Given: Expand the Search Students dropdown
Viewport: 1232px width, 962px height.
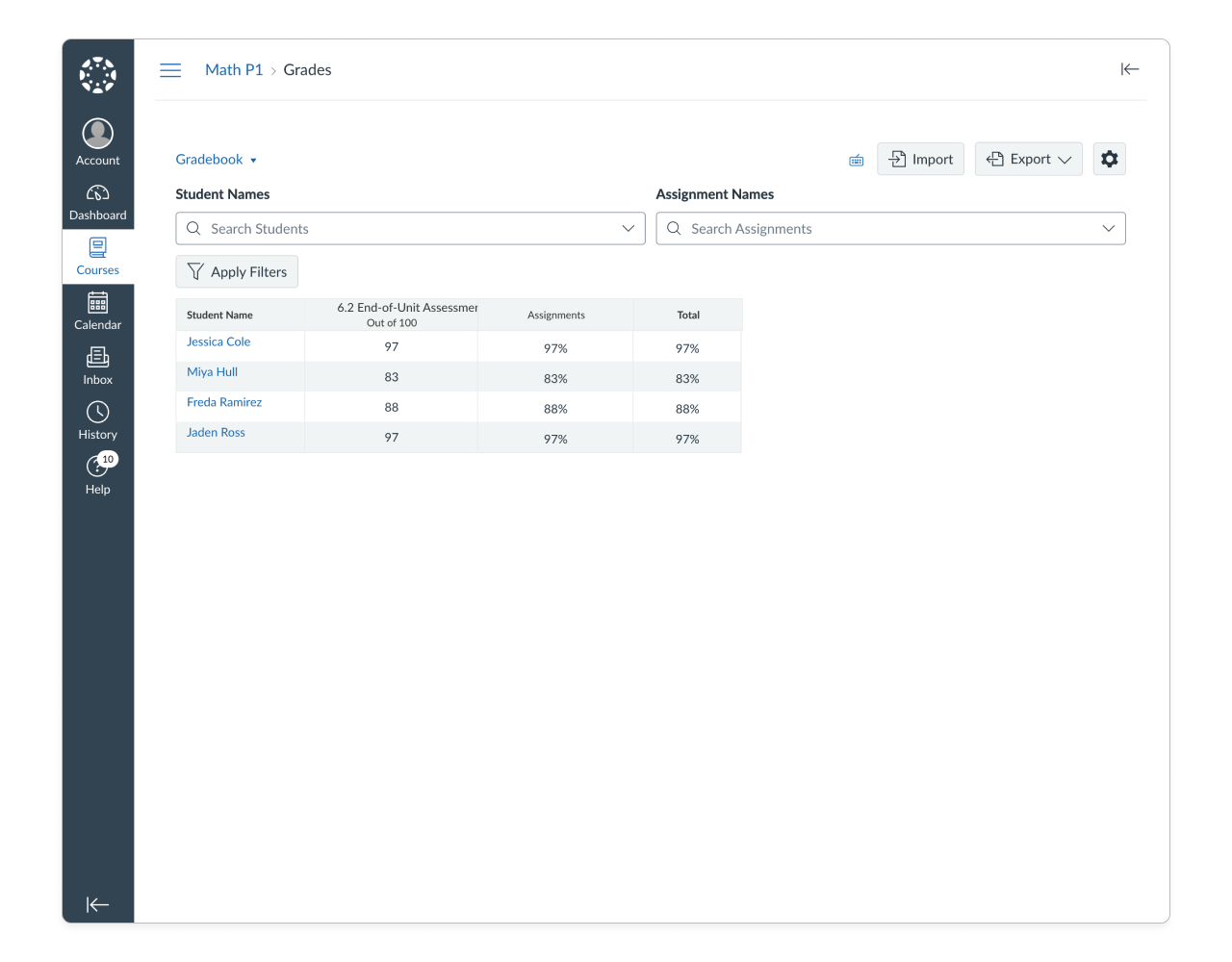Looking at the screenshot, I should click(x=629, y=228).
